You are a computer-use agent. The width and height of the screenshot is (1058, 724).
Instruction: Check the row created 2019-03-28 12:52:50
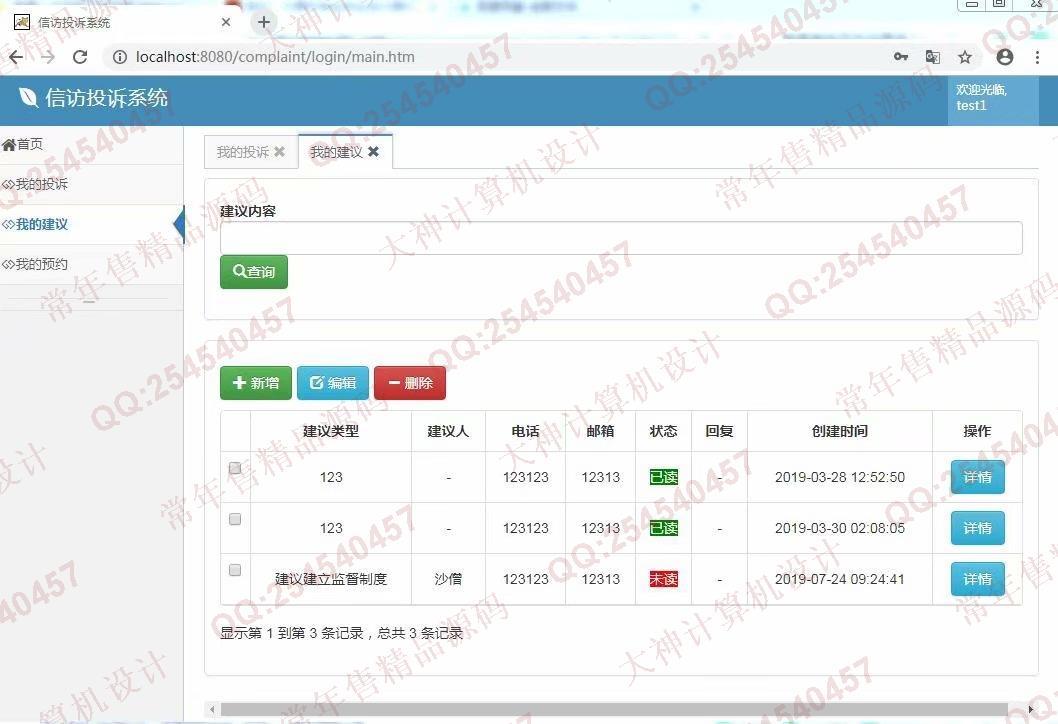point(235,468)
